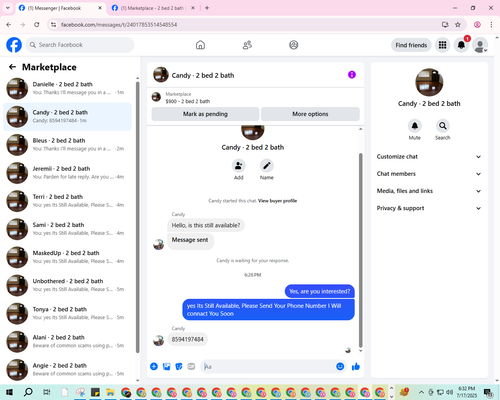This screenshot has height=400, width=500.
Task: Mute the Candy conversation
Action: click(x=415, y=126)
